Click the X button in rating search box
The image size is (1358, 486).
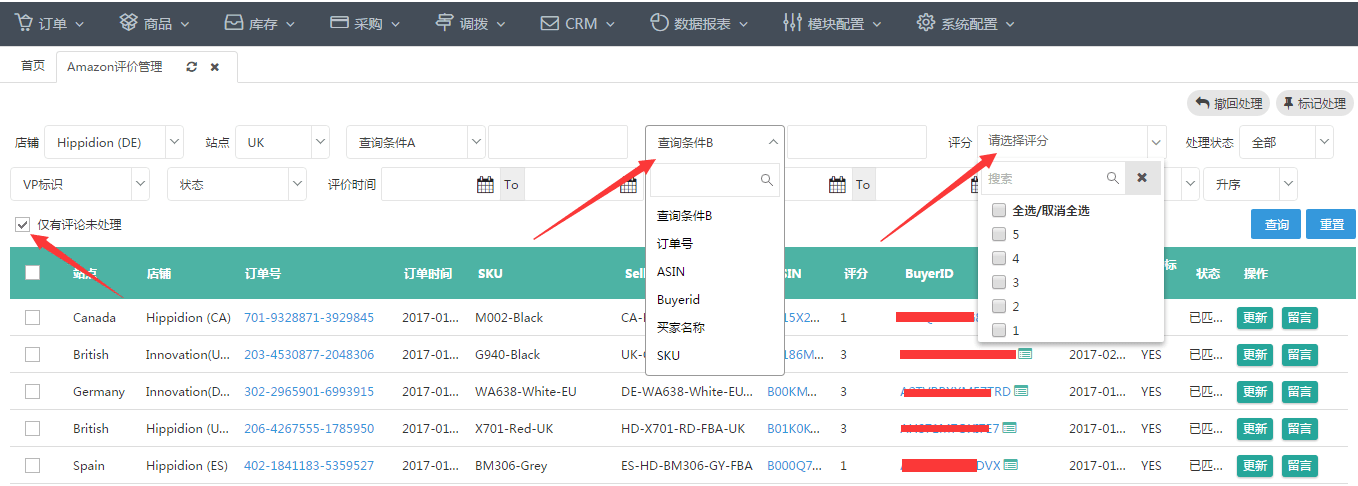[x=1142, y=178]
